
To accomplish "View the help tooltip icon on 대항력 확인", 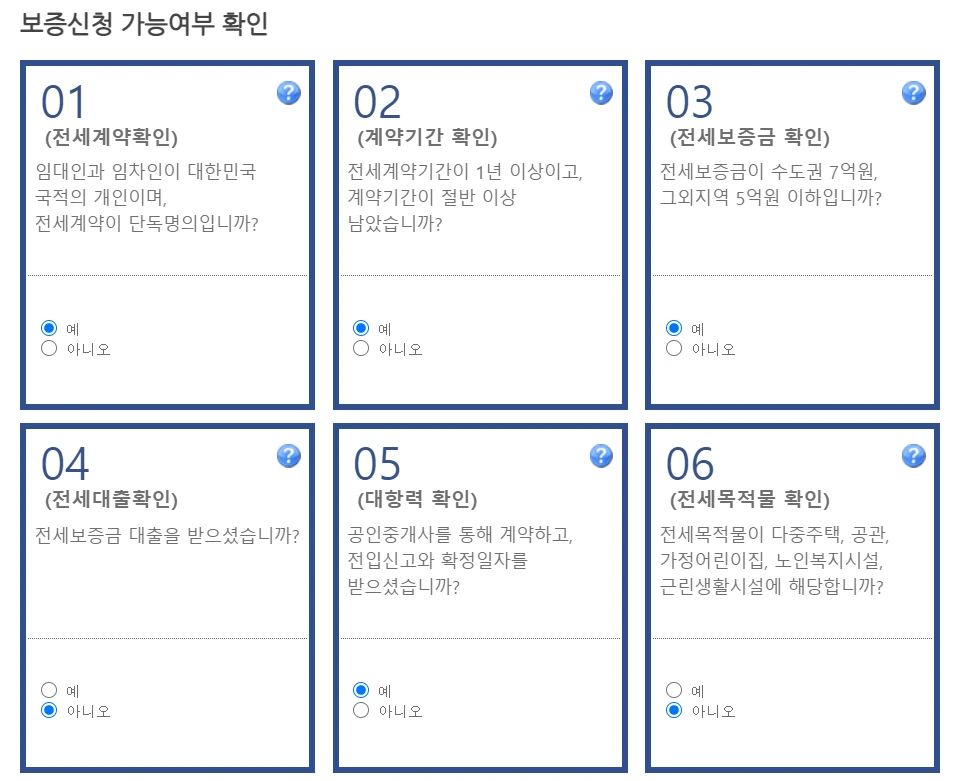I will (x=600, y=455).
